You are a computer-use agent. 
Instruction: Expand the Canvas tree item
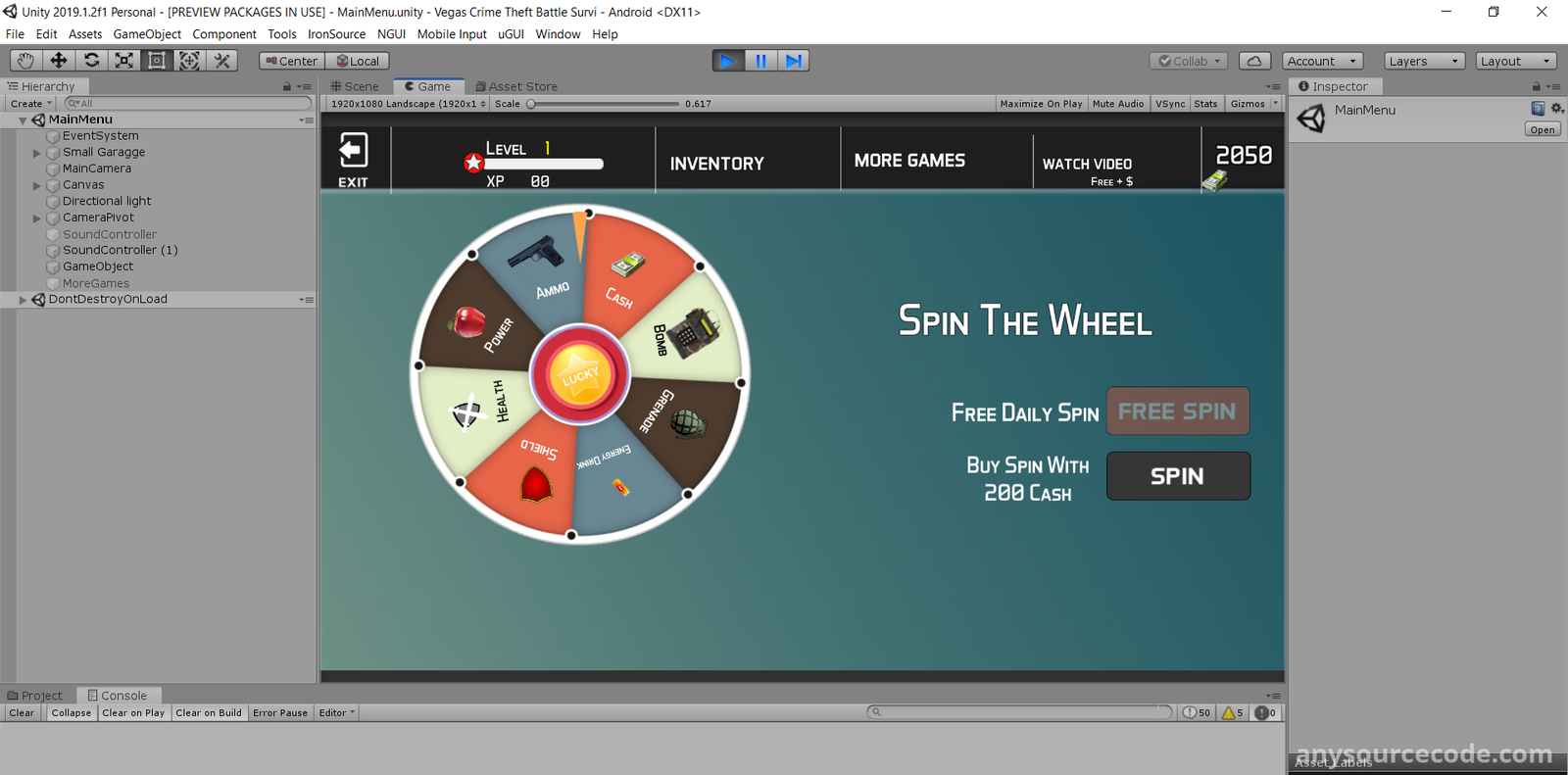coord(37,185)
